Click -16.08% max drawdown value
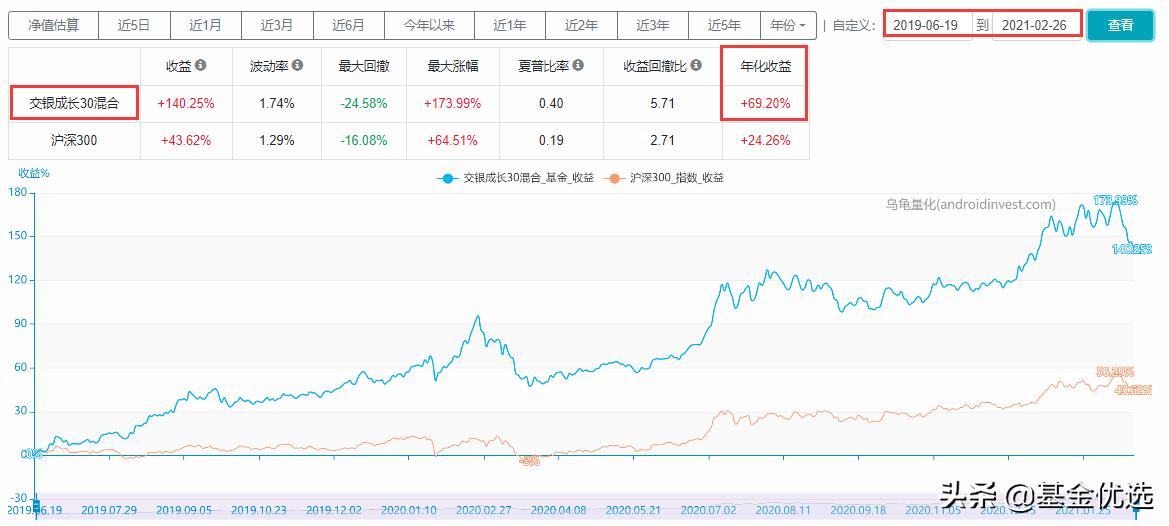Image resolution: width=1169 pixels, height=526 pixels. (364, 140)
